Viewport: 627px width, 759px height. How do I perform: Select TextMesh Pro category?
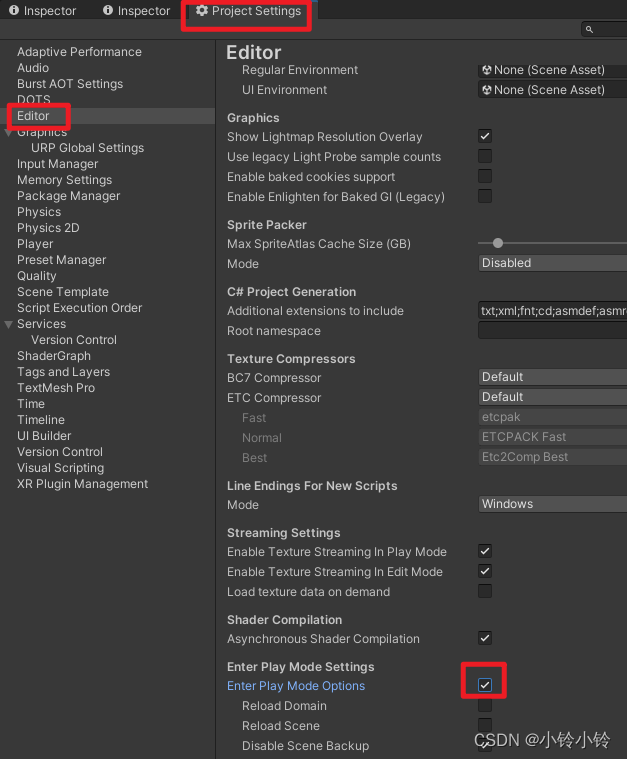[x=56, y=387]
